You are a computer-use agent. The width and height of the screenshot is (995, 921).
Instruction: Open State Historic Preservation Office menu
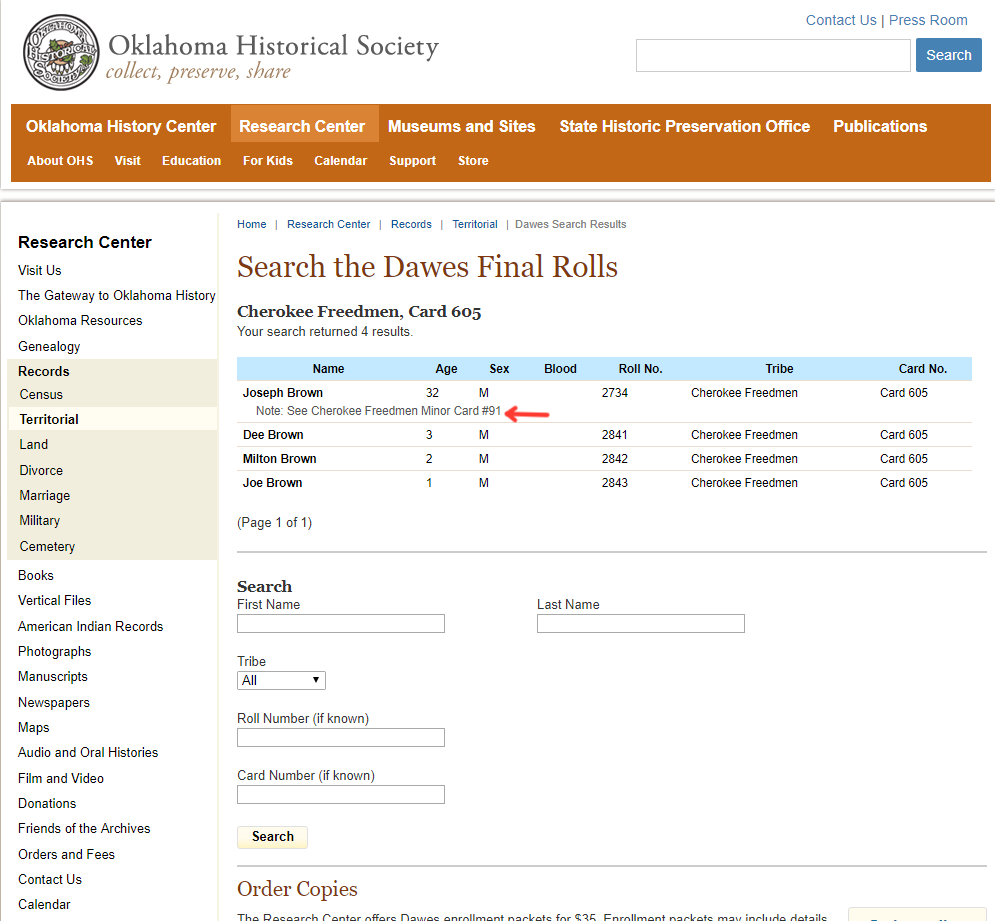(684, 126)
